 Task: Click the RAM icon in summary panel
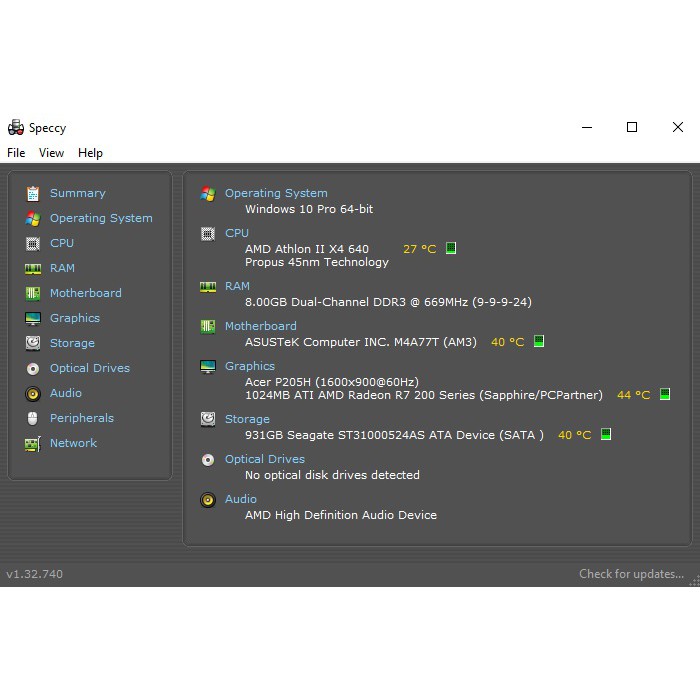coord(208,287)
